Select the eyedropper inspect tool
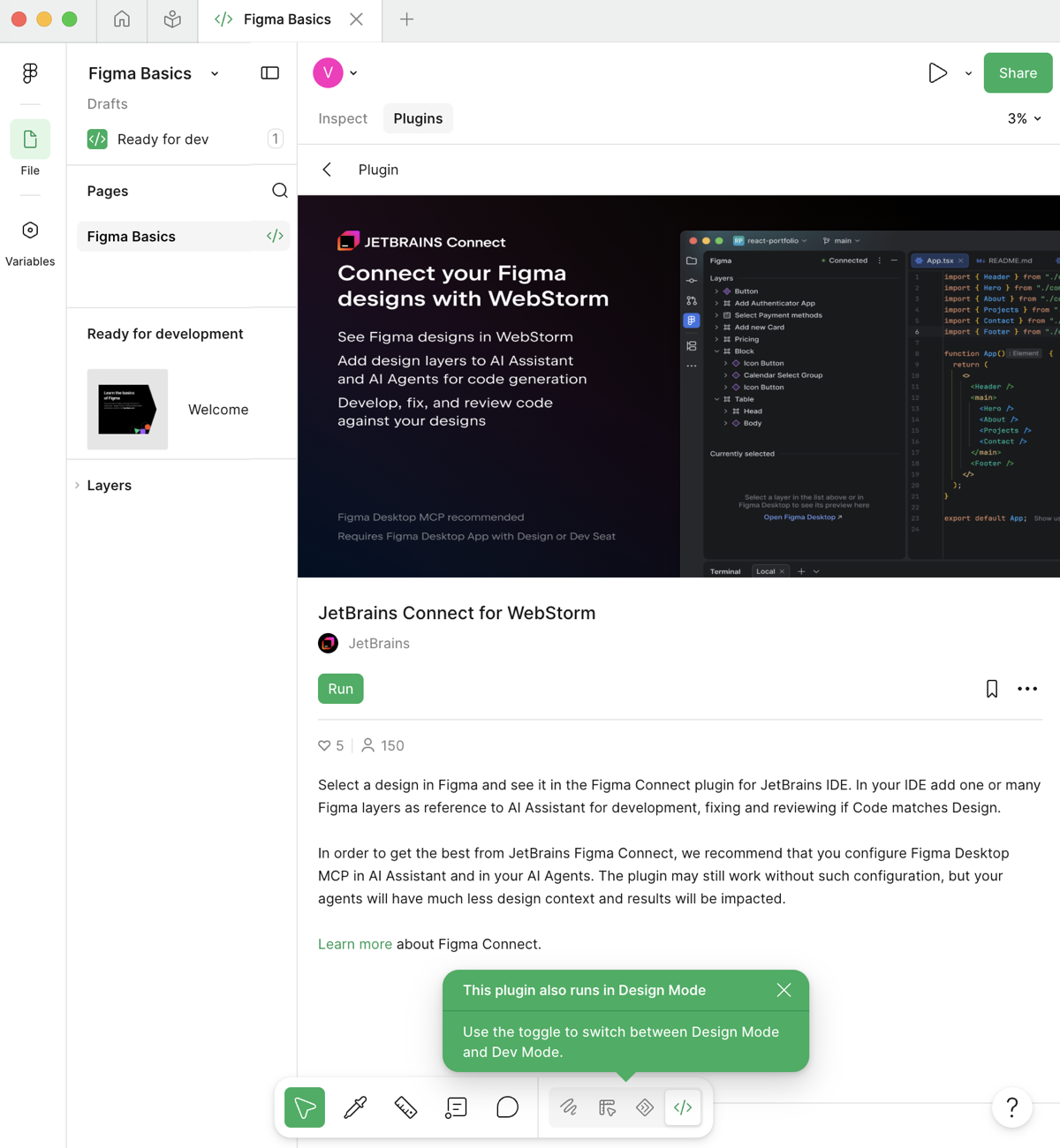The height and width of the screenshot is (1148, 1060). pyautogui.click(x=355, y=1107)
